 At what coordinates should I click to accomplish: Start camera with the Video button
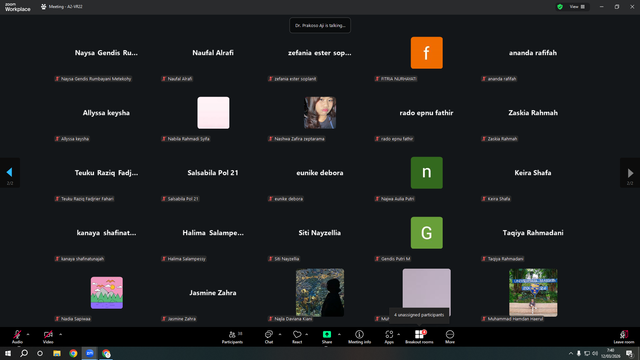click(48, 336)
